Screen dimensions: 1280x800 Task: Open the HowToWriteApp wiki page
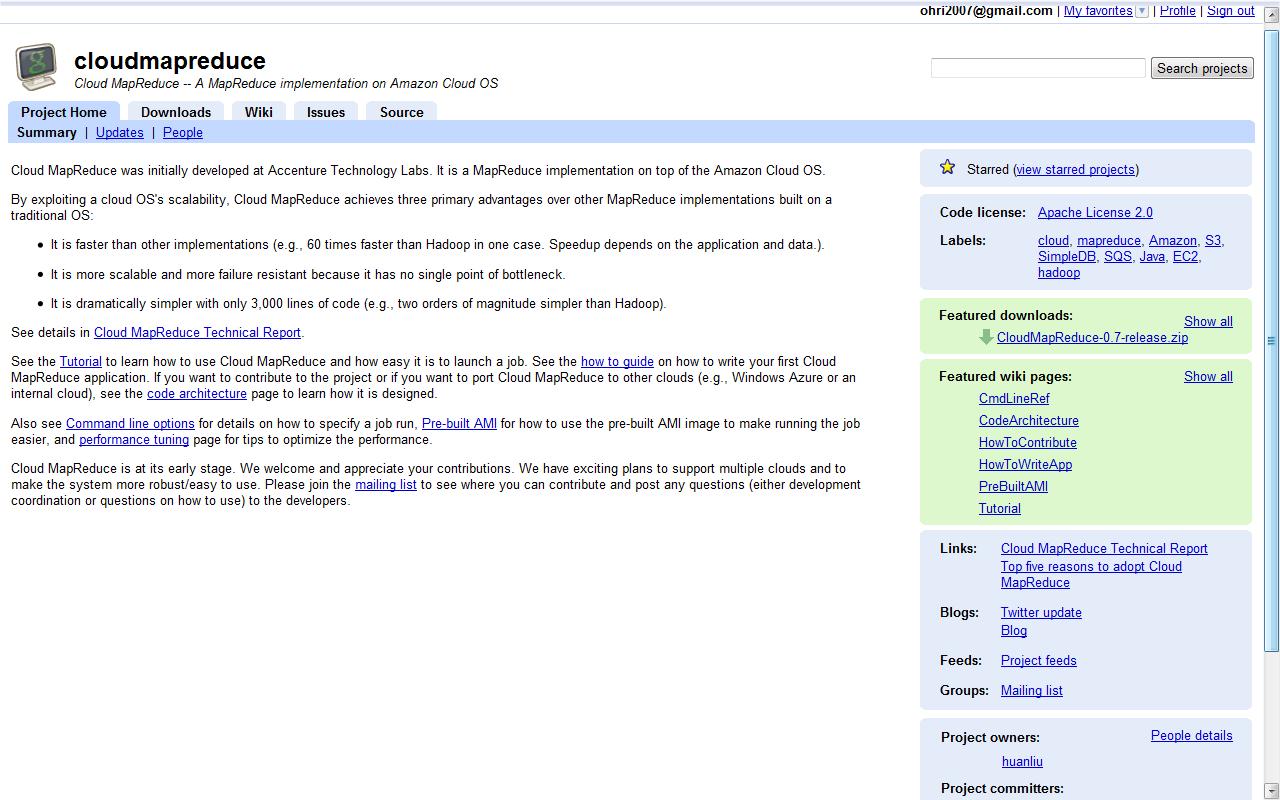(1025, 464)
